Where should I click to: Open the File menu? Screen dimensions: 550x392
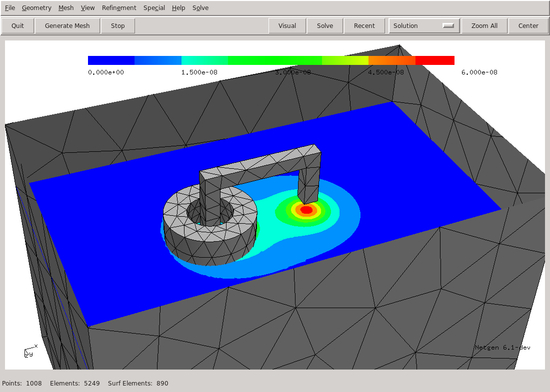click(9, 8)
